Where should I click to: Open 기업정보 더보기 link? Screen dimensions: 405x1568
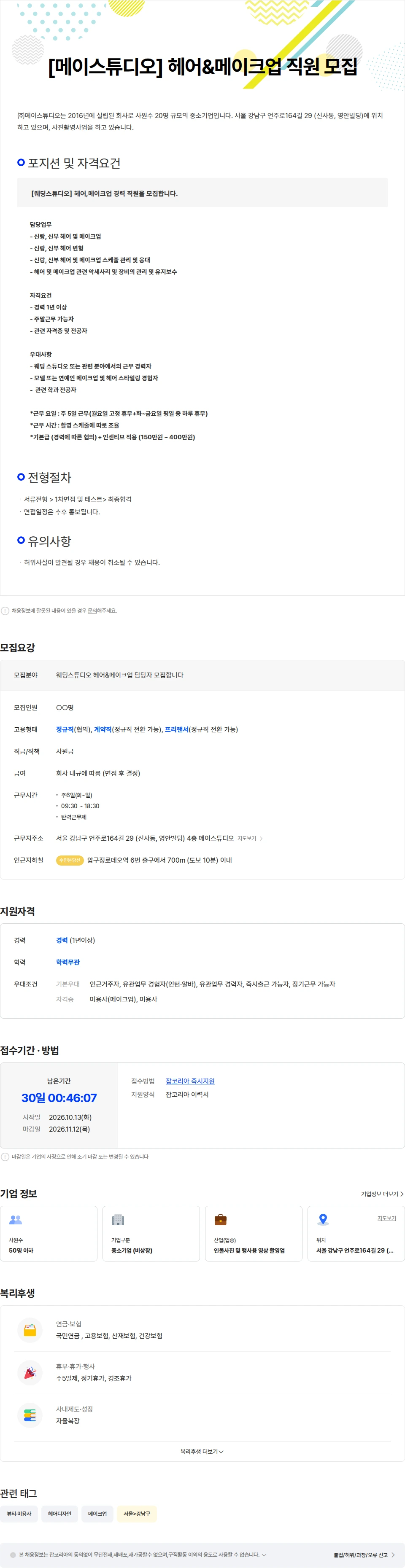[382, 1194]
